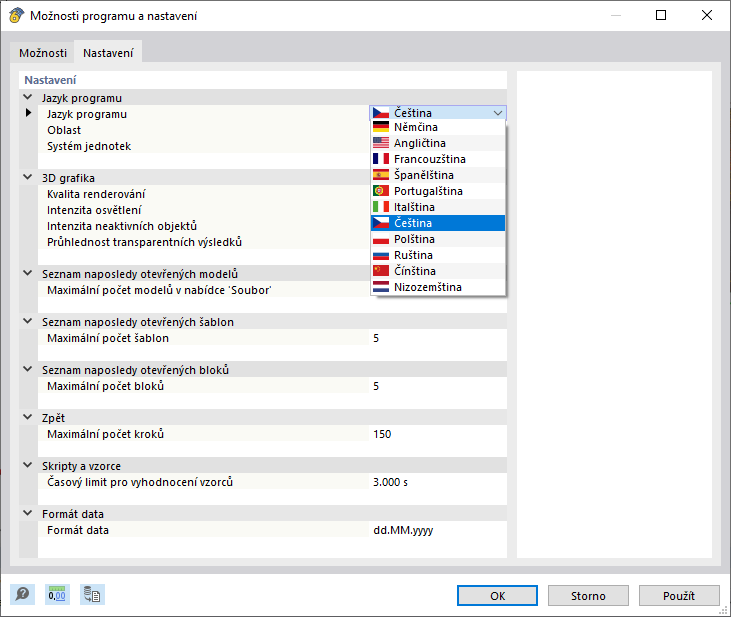Edit the time limit value 3.000 s
This screenshot has width=731, height=617.
click(x=438, y=482)
